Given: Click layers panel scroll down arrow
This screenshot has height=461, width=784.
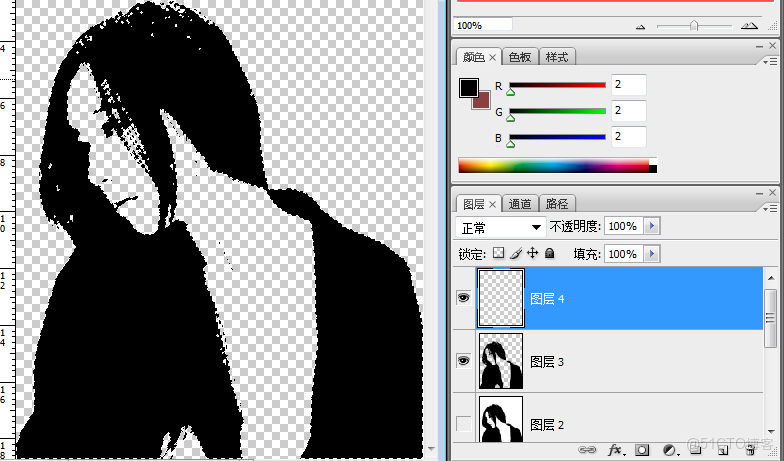Looking at the screenshot, I should 770,432.
